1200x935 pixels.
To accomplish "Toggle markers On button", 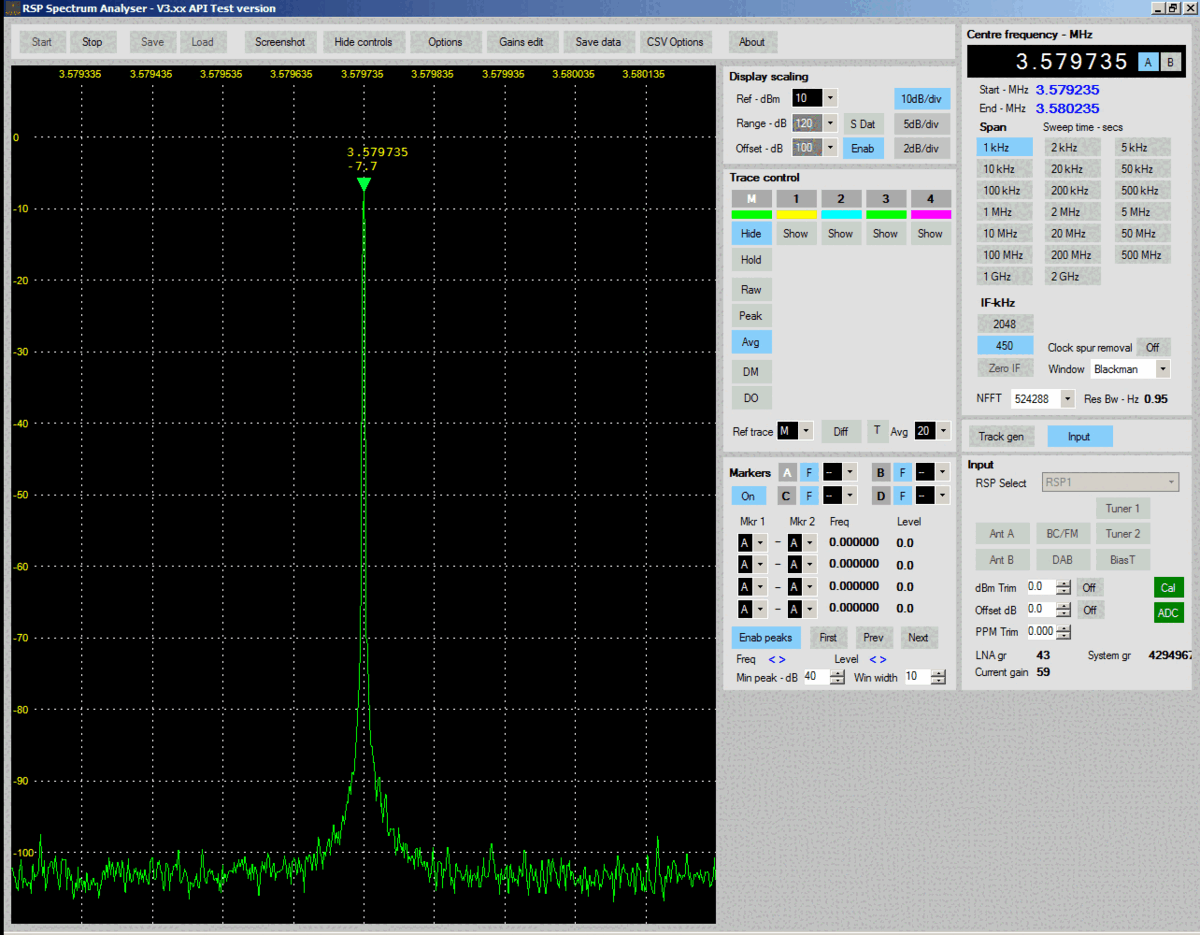I will (748, 496).
